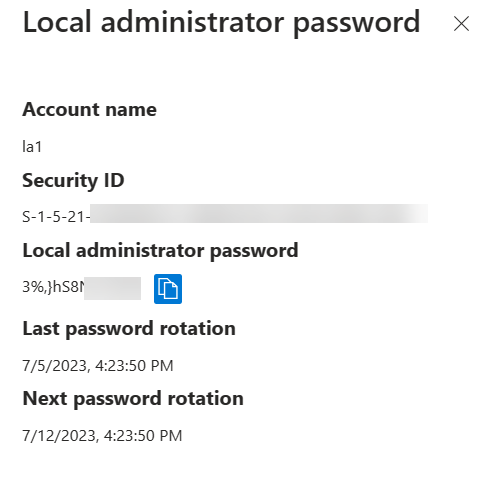Select the 'Last password rotation' heading
This screenshot has width=503, height=499.
129,329
